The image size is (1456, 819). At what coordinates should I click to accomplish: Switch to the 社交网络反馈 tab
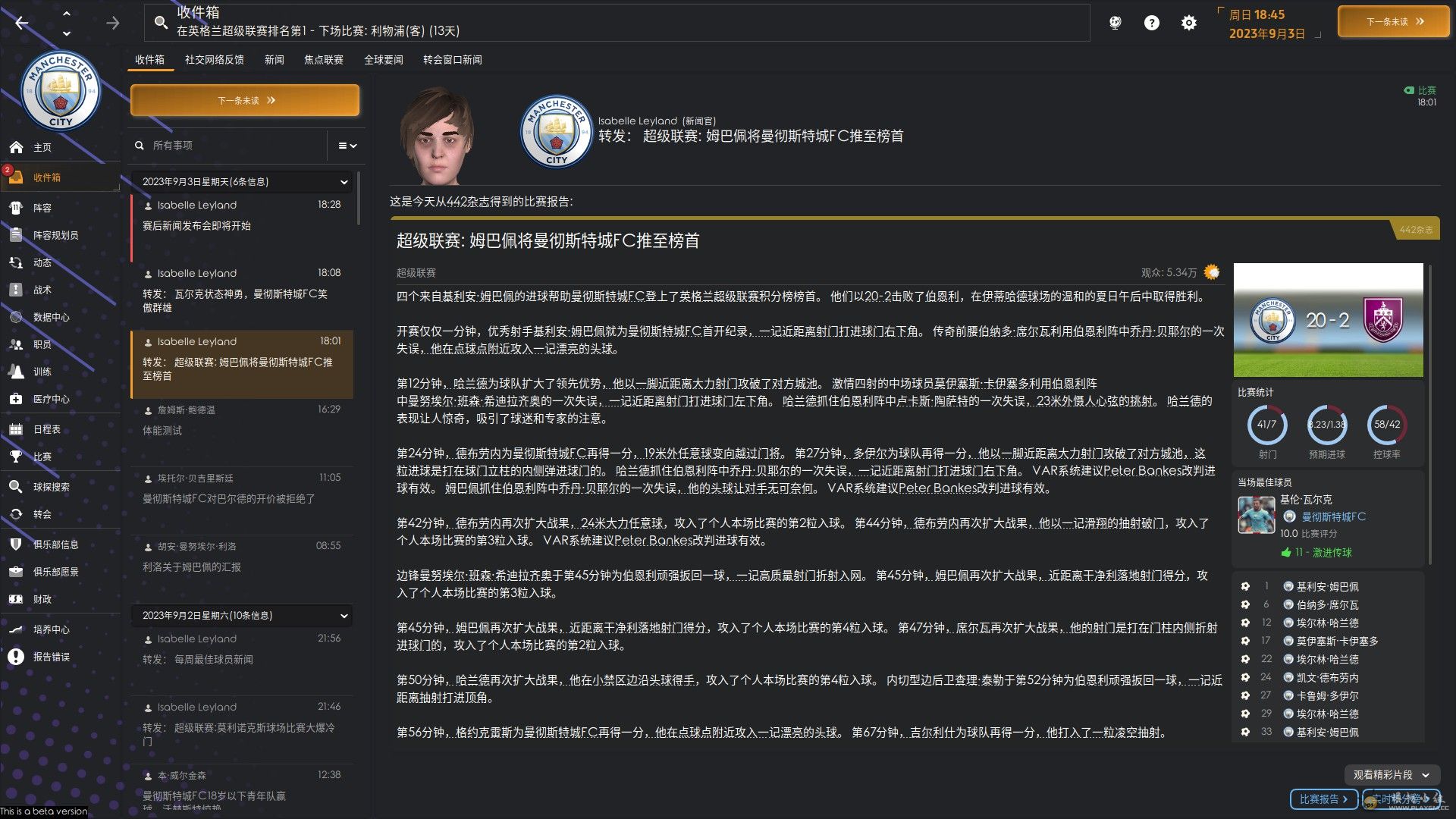coord(214,60)
